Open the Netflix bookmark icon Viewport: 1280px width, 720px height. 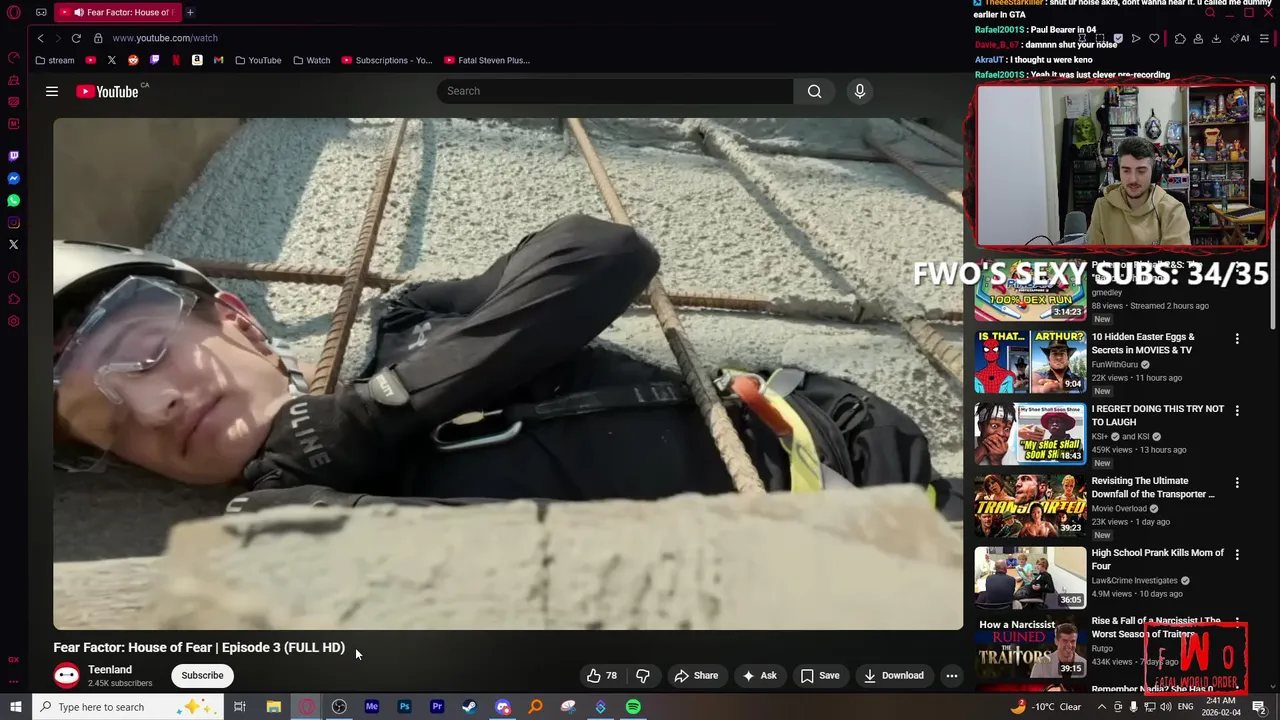coord(176,60)
